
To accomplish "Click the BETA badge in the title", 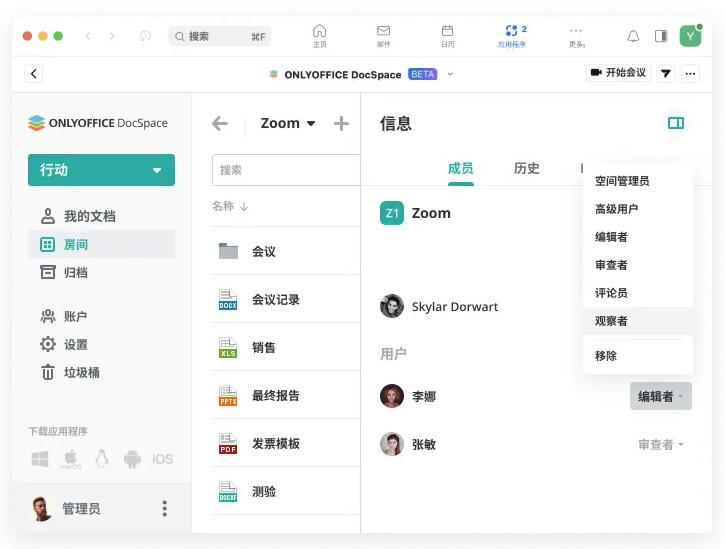I will [x=423, y=74].
